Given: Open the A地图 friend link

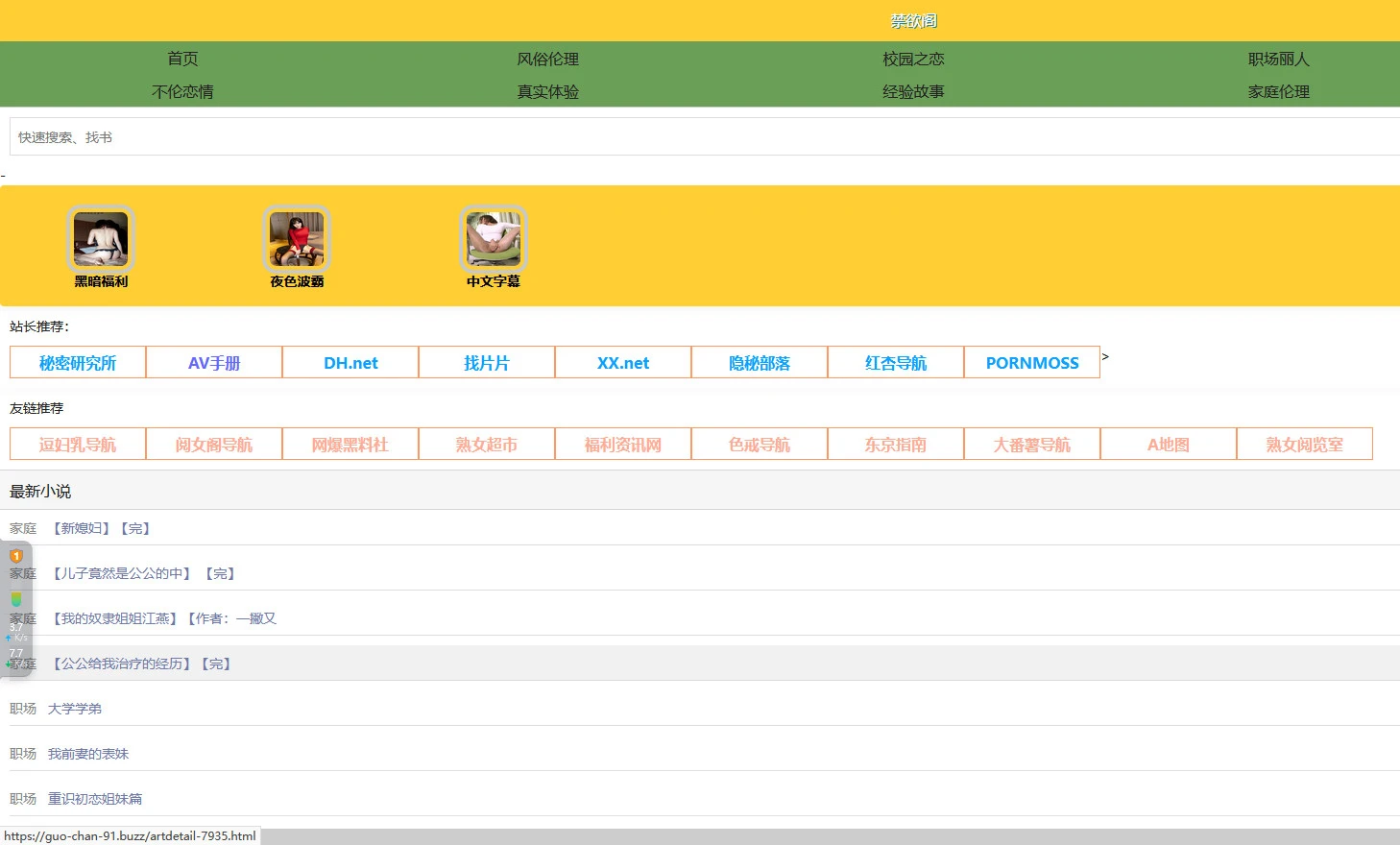Looking at the screenshot, I should 1169,445.
